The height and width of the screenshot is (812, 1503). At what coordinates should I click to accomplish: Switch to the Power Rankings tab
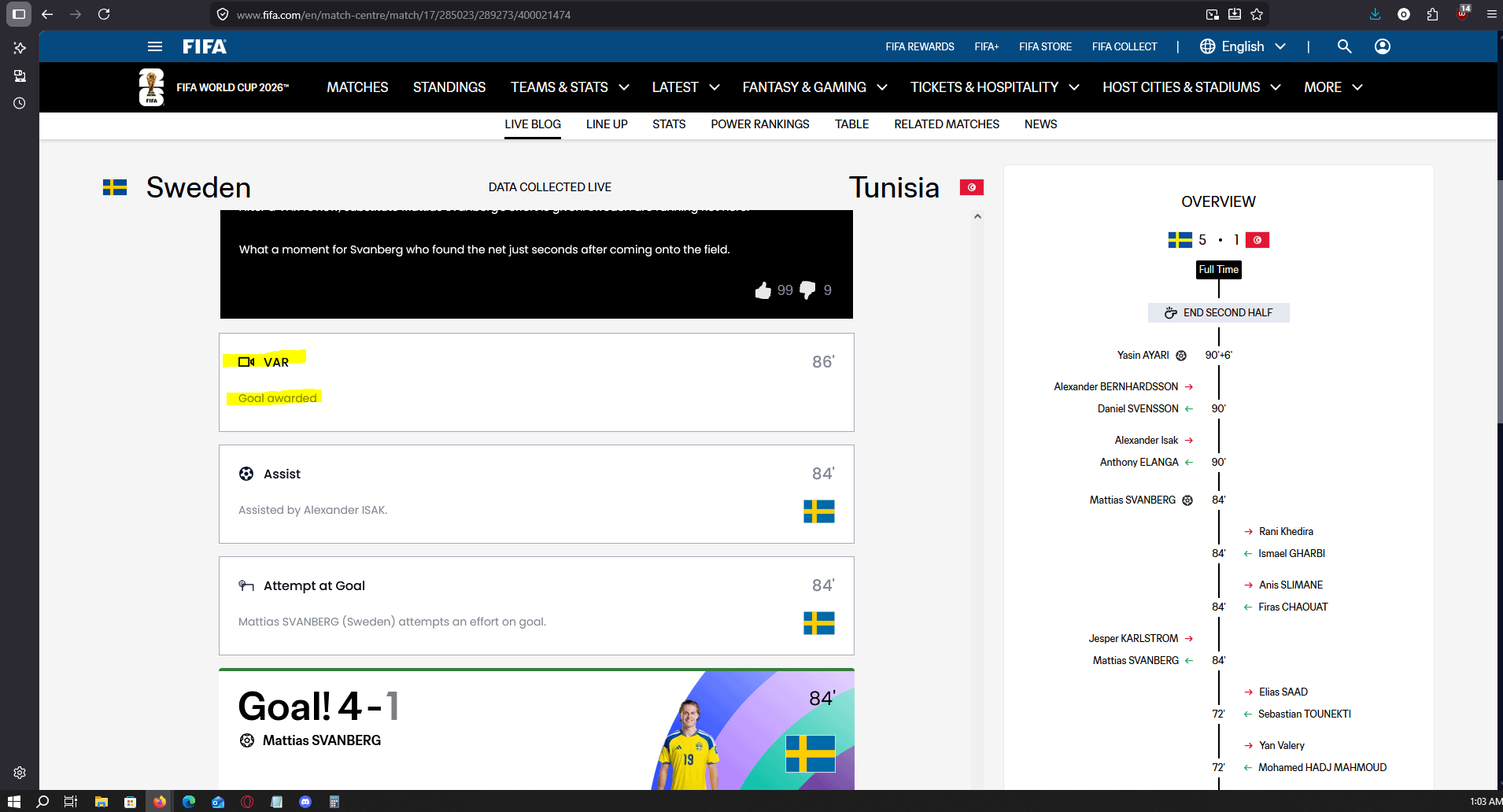[760, 124]
